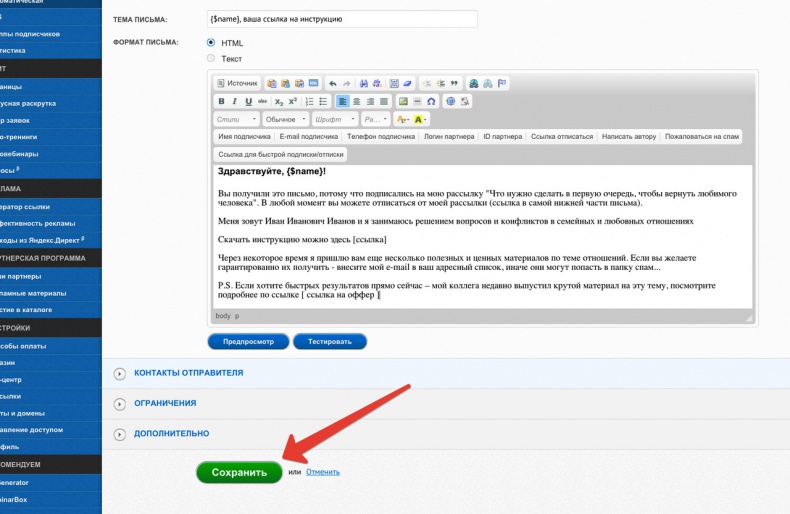Expand the Контакты отправителя section
The height and width of the screenshot is (514, 790).
pos(189,373)
